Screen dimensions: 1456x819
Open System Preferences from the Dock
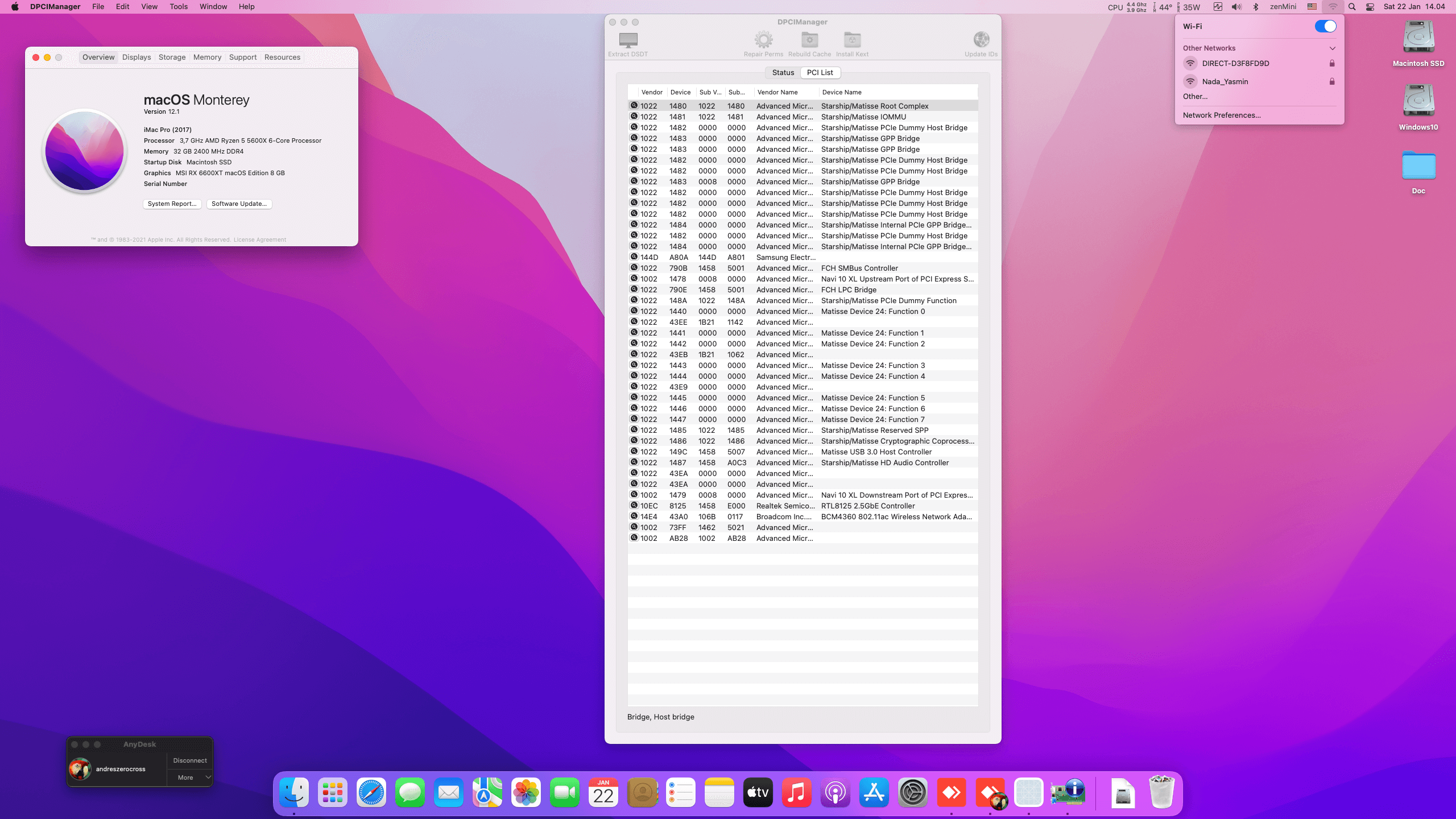click(913, 792)
